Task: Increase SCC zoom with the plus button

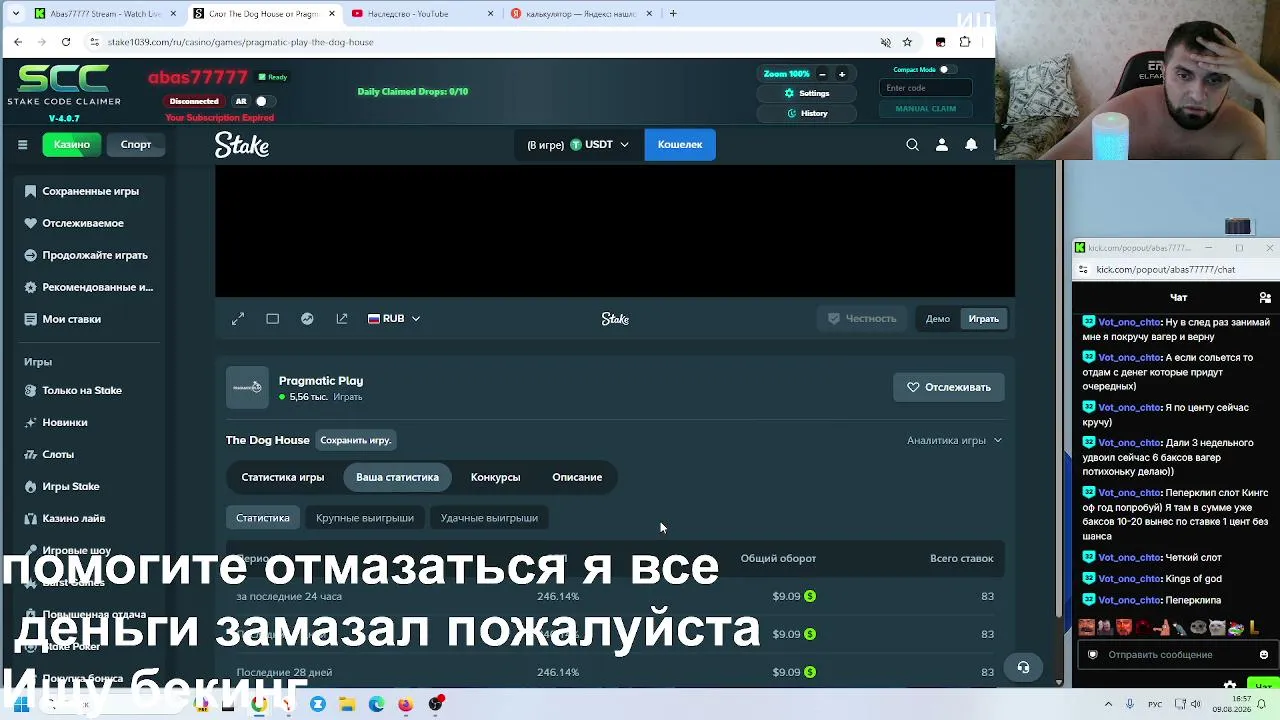Action: [x=841, y=74]
